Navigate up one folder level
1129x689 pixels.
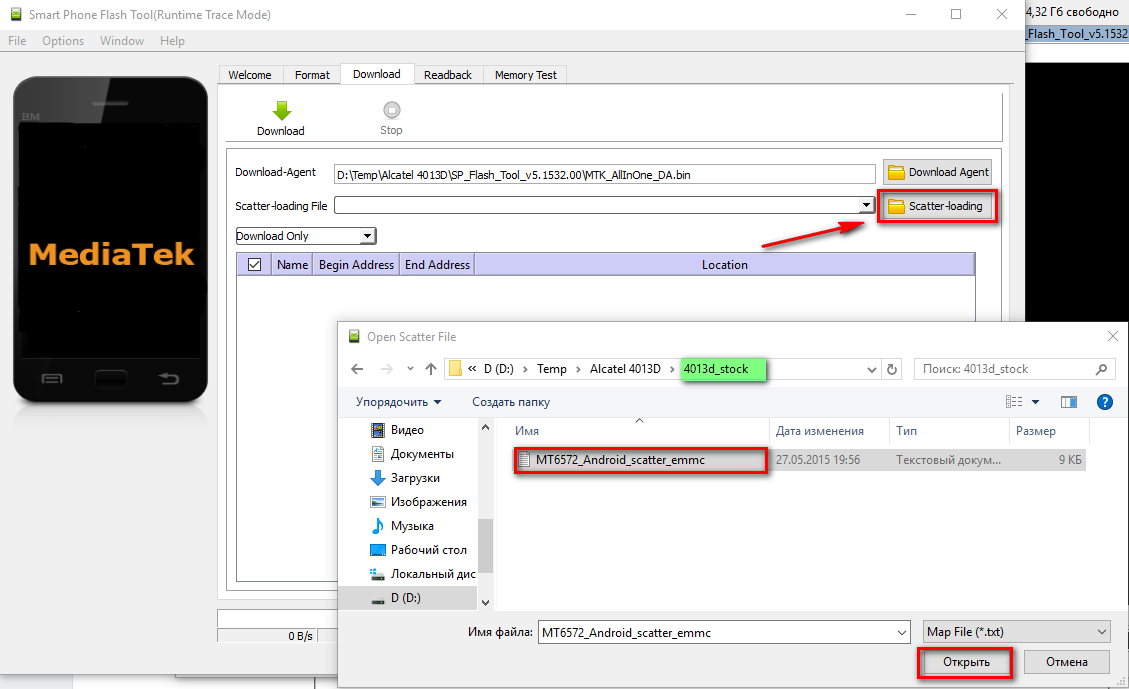tap(431, 369)
